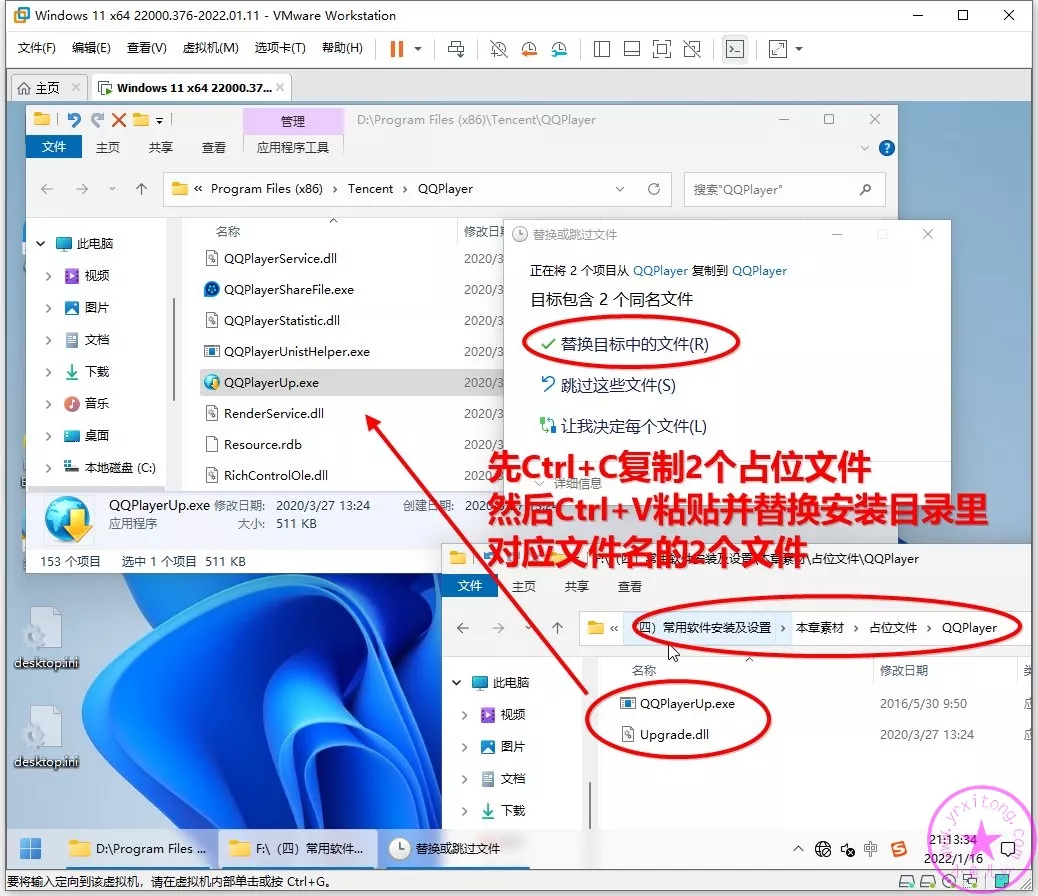The height and width of the screenshot is (896, 1038).
Task: Open the 虚拟机(M) menu
Action: click(x=210, y=48)
